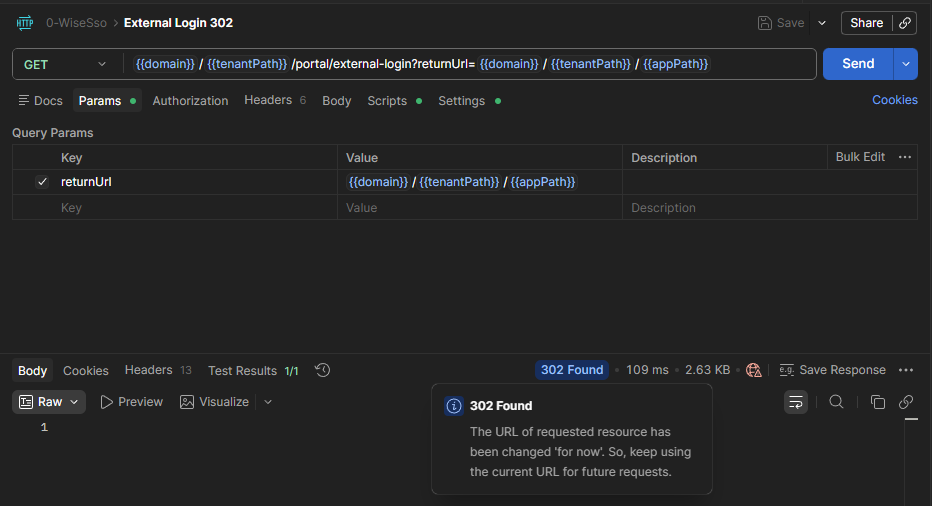
Task: Toggle word wrap in response body
Action: [796, 402]
